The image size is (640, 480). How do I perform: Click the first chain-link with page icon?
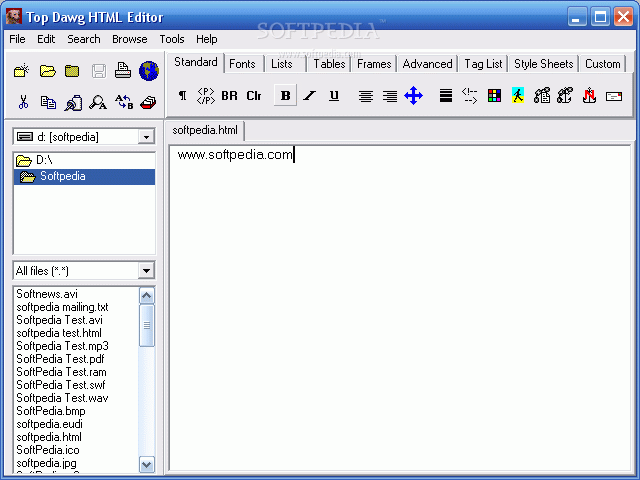[x=542, y=96]
